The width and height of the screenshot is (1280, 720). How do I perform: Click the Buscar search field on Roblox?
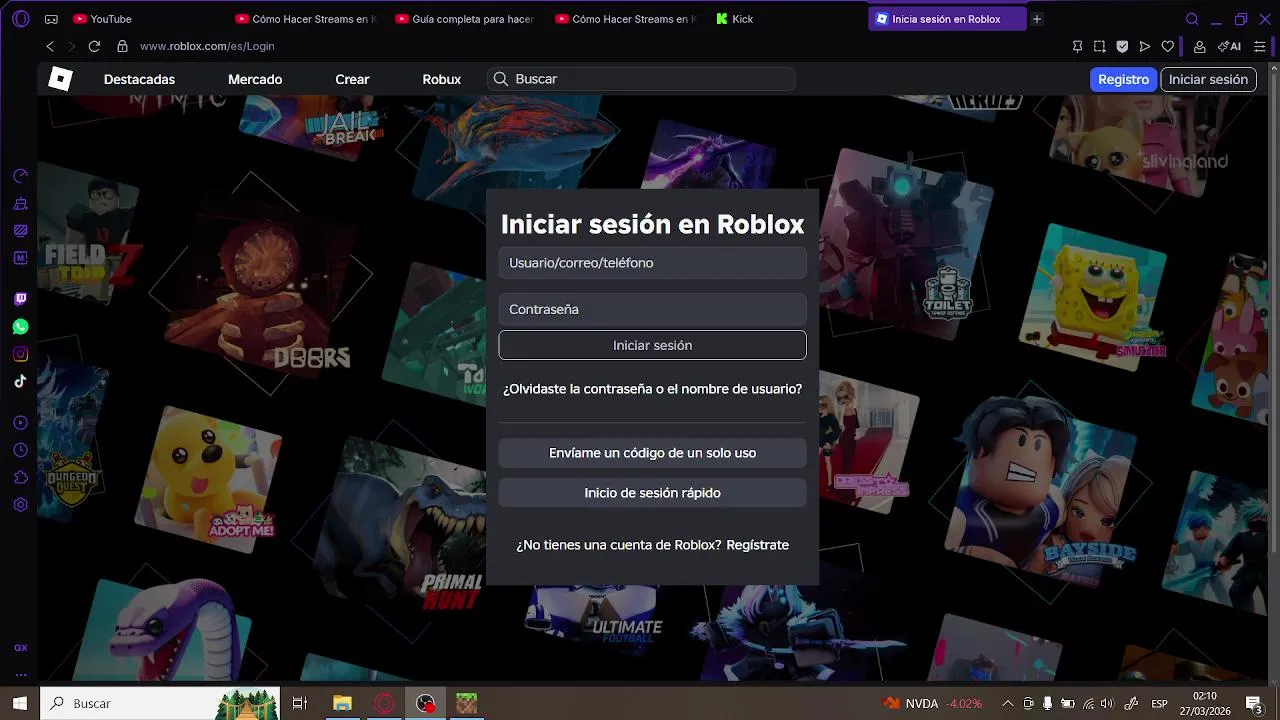point(641,79)
